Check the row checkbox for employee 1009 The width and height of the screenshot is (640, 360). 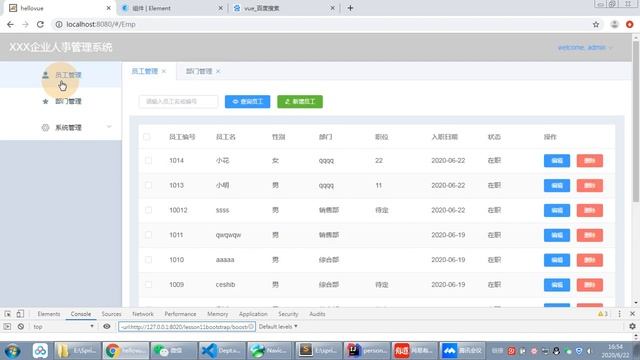[149, 284]
